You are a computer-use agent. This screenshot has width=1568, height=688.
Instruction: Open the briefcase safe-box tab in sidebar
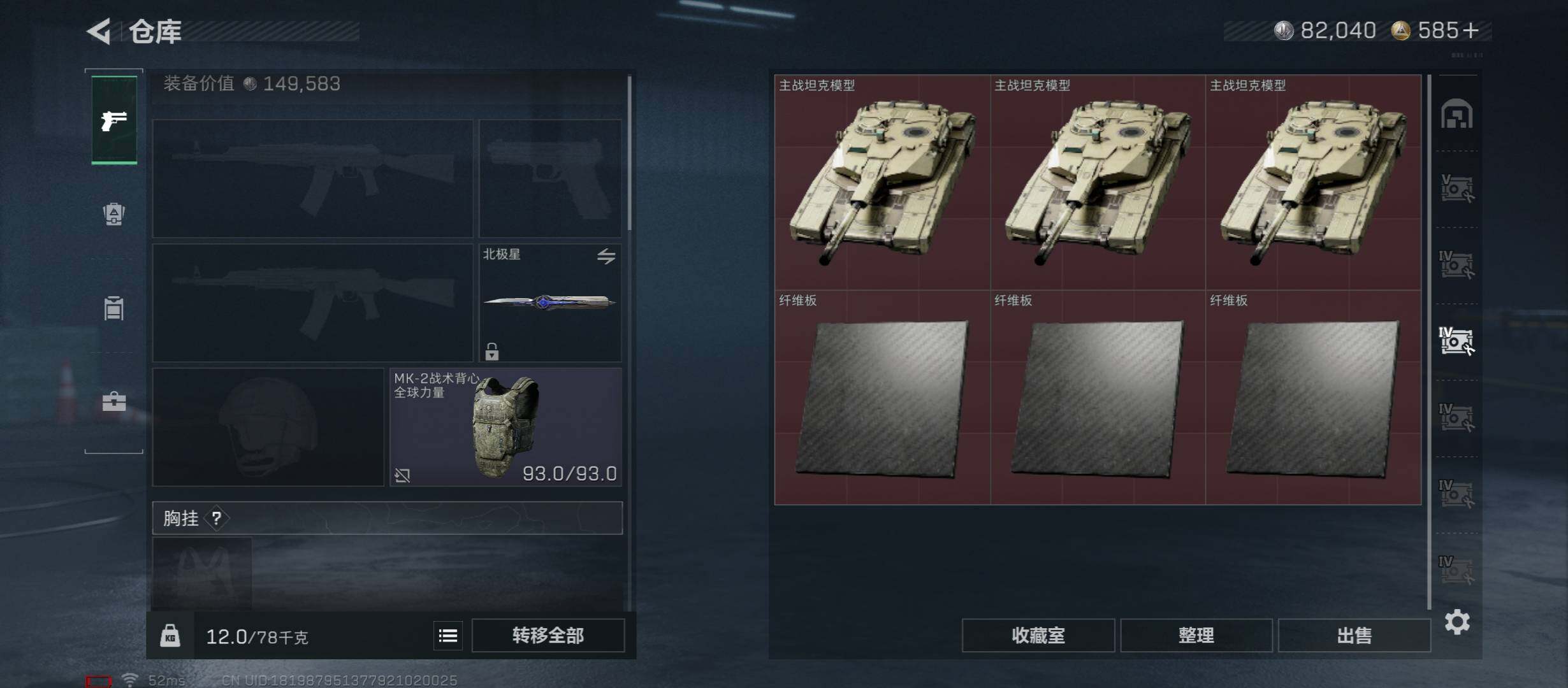coord(114,401)
